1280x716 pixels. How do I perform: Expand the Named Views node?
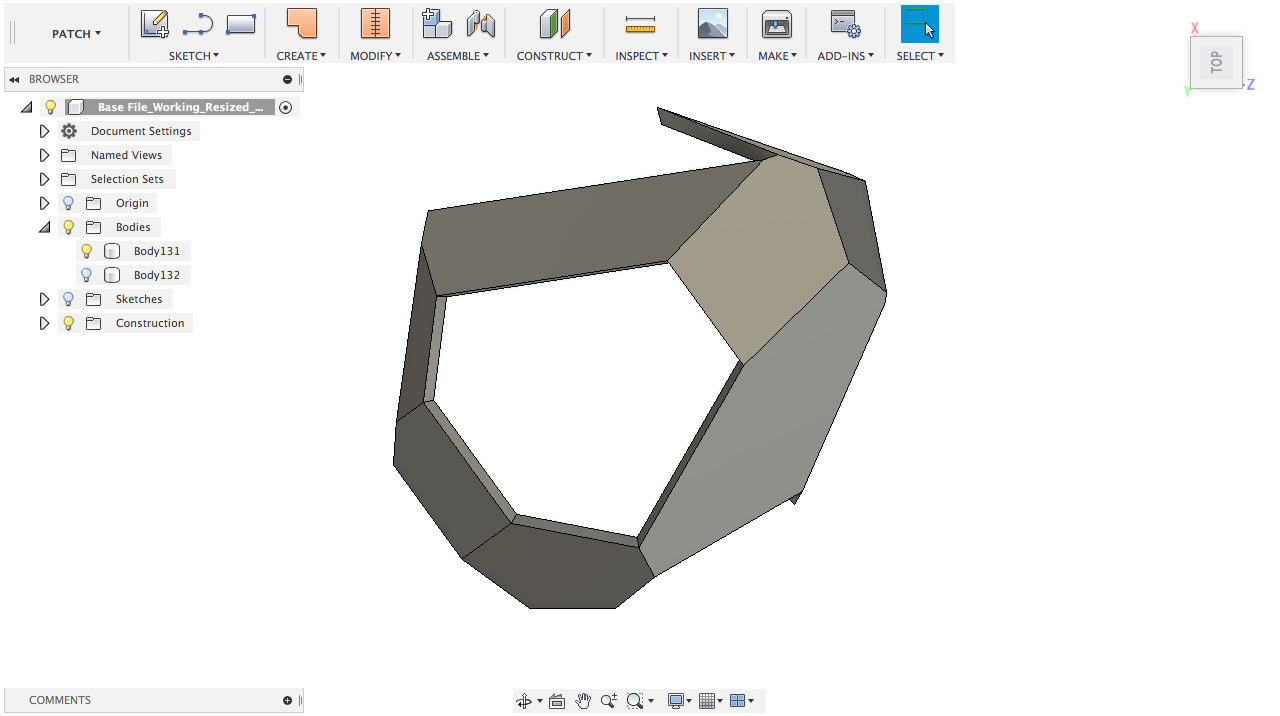[x=44, y=155]
